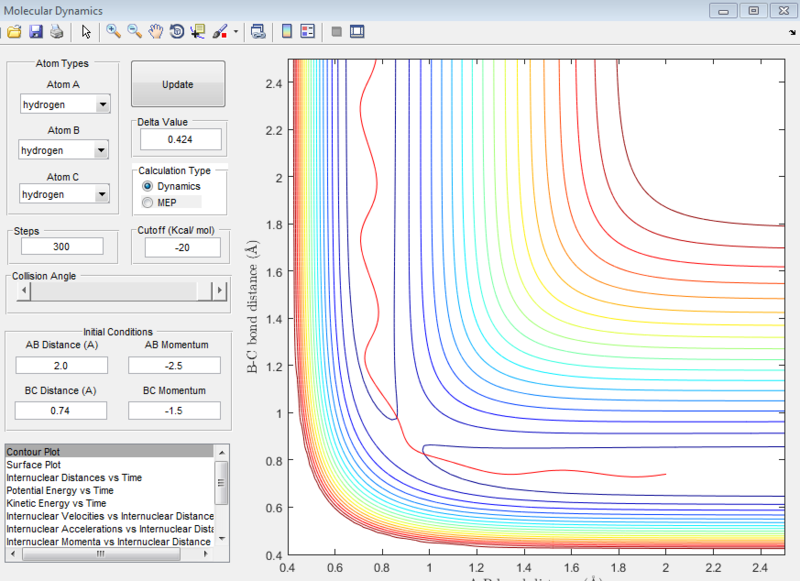
Task: Click the AB Momentum input field
Action: point(174,365)
